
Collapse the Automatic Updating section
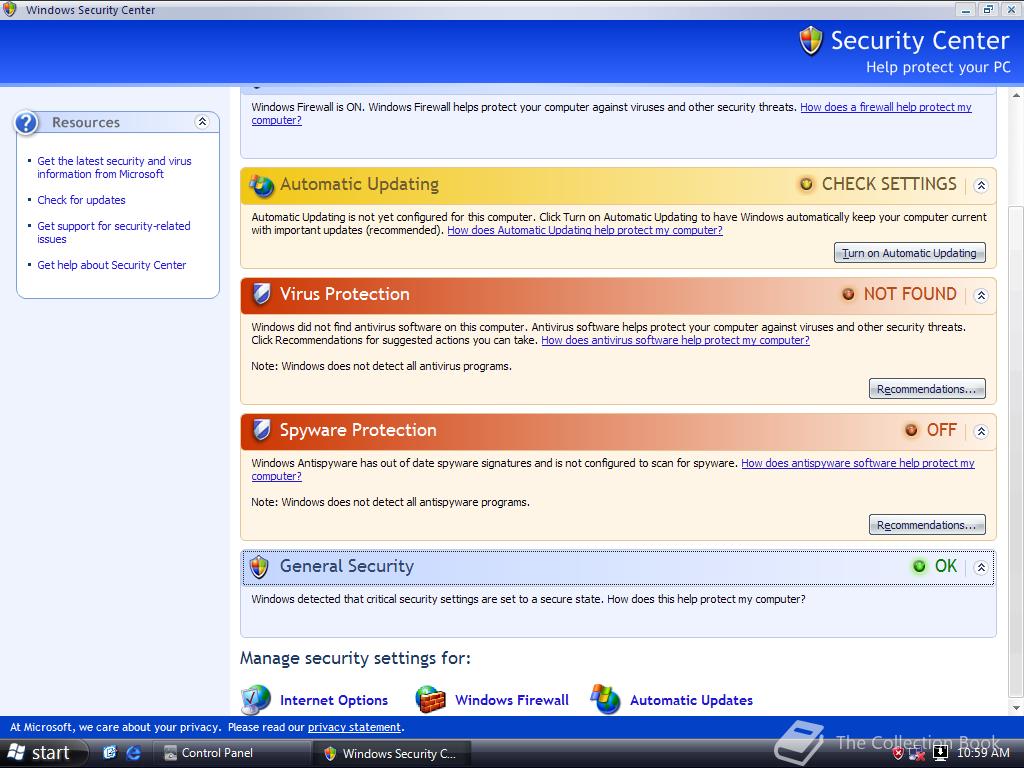981,185
